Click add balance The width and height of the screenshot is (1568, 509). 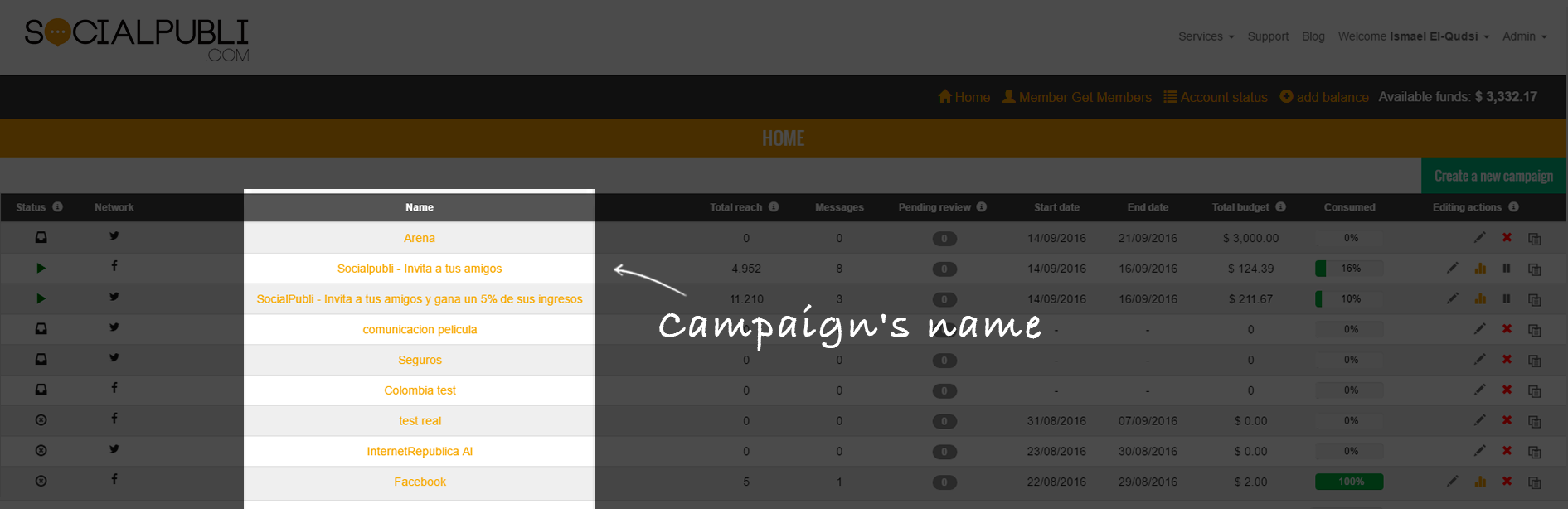click(1324, 97)
